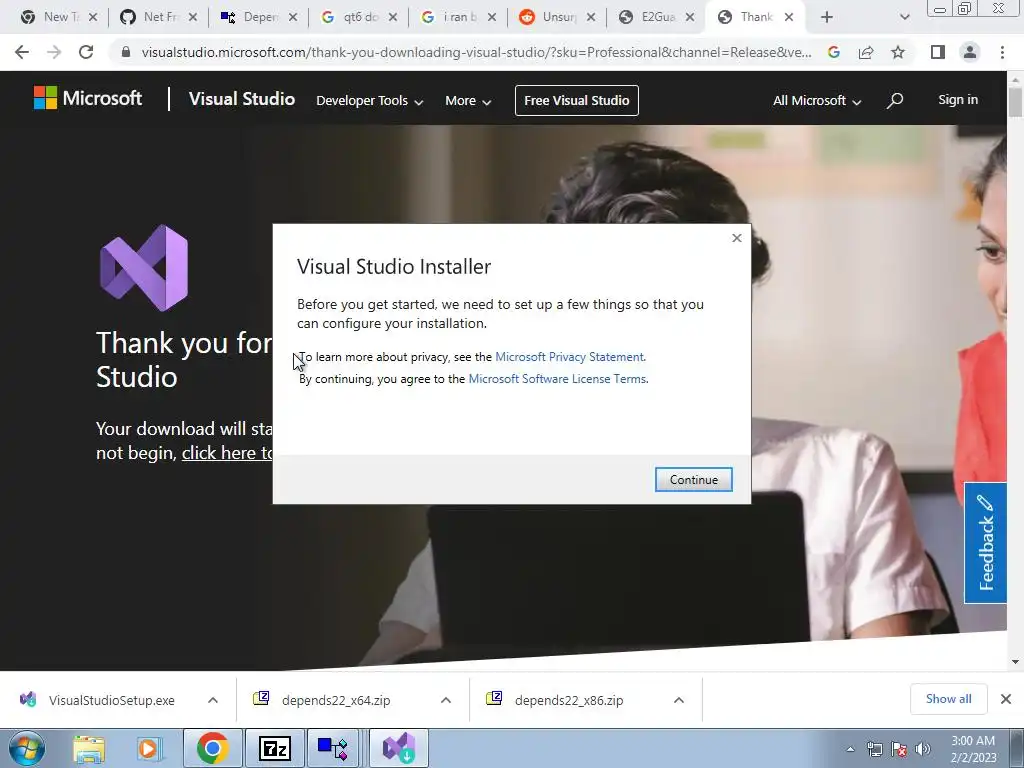Image resolution: width=1024 pixels, height=768 pixels.
Task: Switch to the Visual Studio Installer taskbar icon
Action: click(x=399, y=748)
